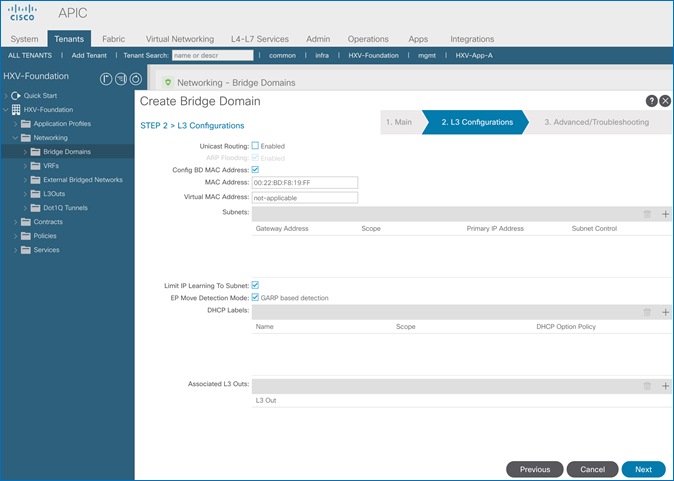
Task: Click the ALL TENANTS link
Action: (x=30, y=55)
